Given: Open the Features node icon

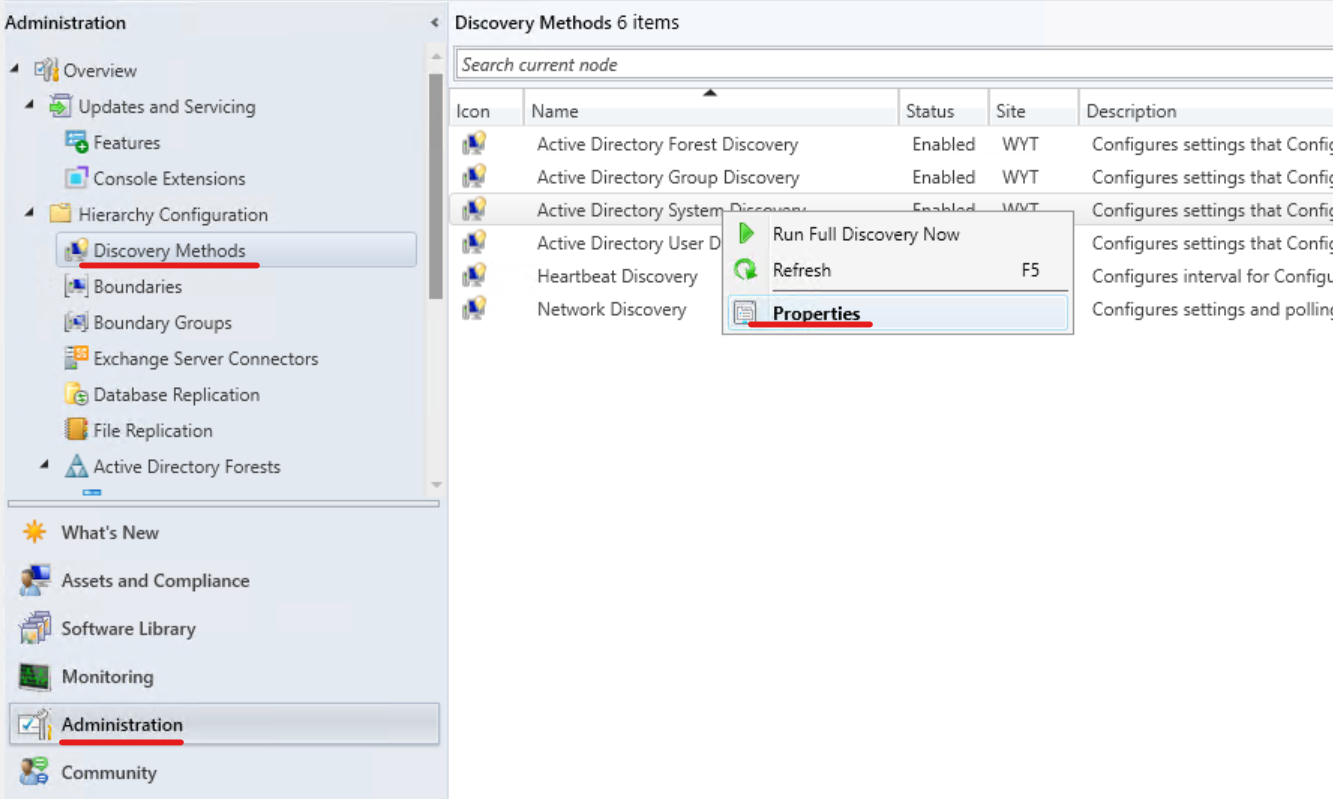Looking at the screenshot, I should coord(76,142).
